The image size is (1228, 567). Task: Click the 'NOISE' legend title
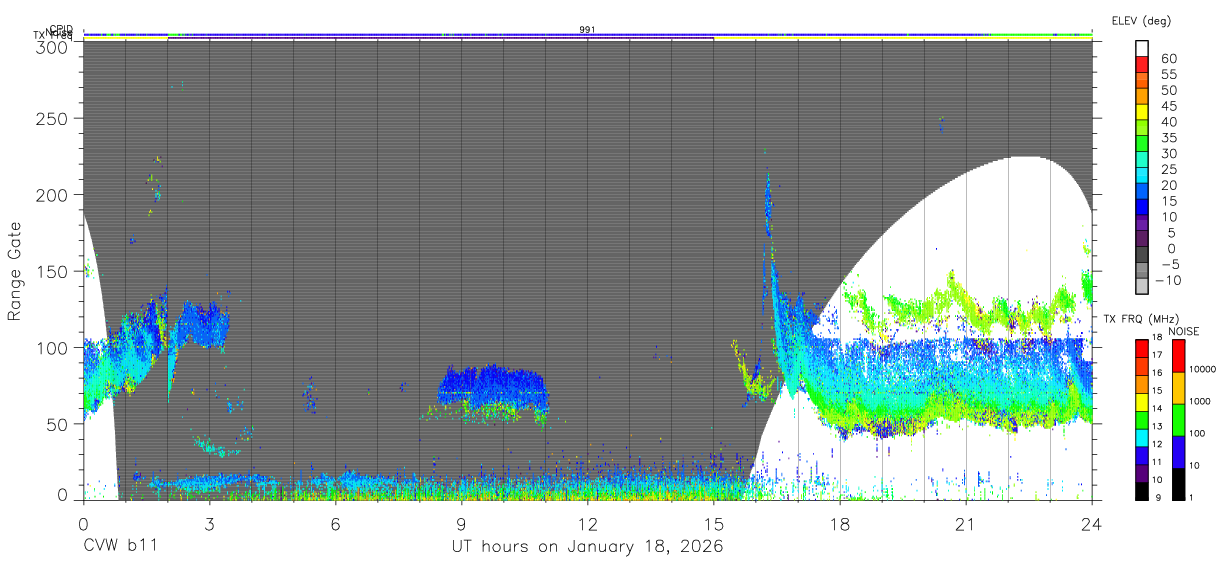click(x=1182, y=331)
